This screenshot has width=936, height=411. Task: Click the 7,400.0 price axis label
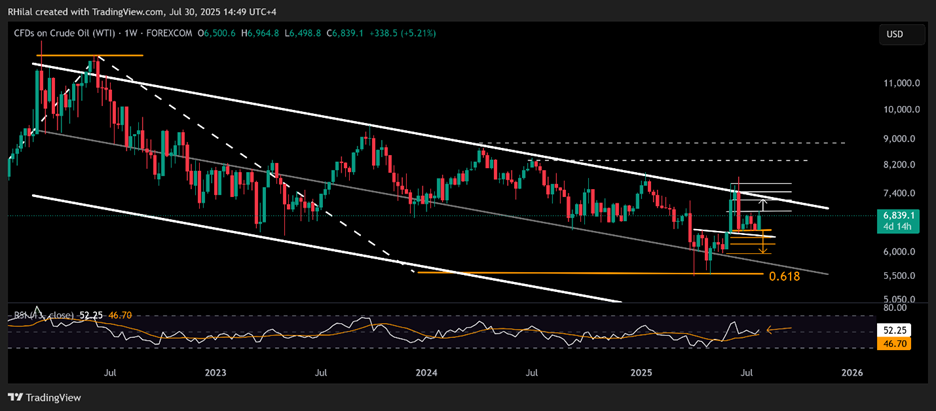tap(898, 193)
